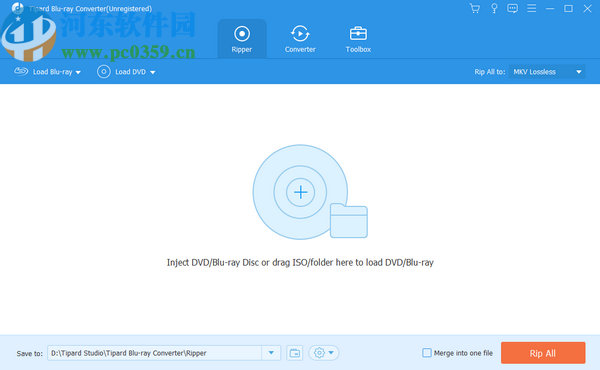Screen dimensions: 600x370
Task: Enable Merge into one file checkbox
Action: point(427,353)
